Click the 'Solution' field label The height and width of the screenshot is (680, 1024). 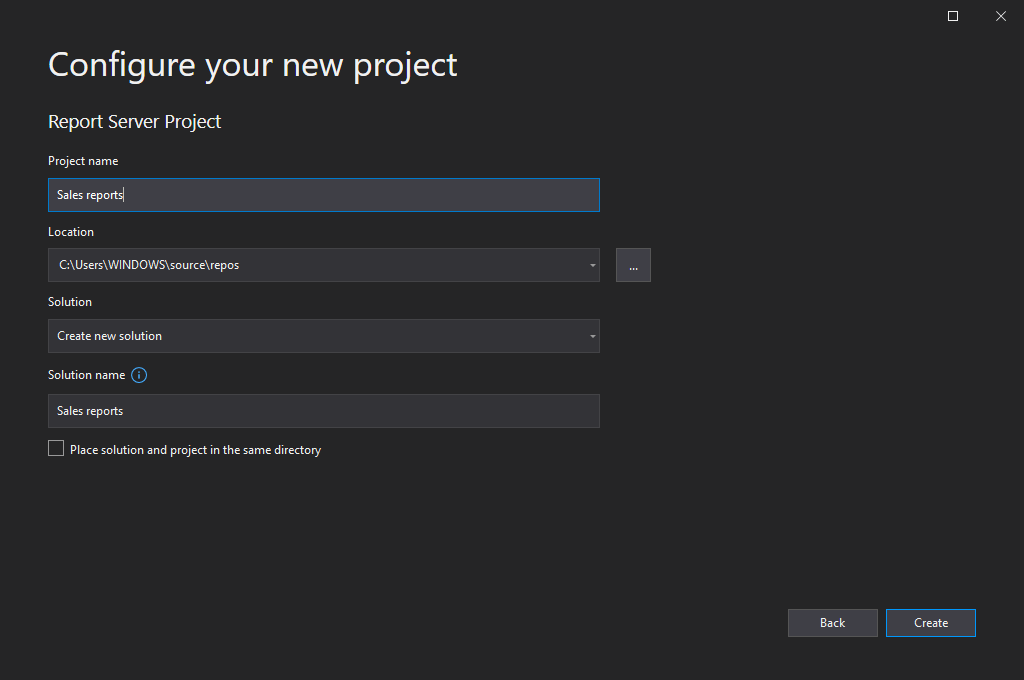click(70, 302)
